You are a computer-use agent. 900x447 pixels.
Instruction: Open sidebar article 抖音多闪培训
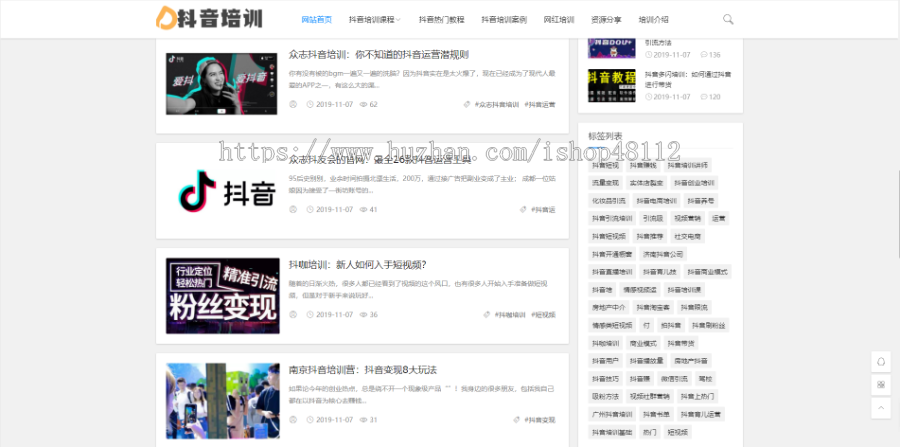pos(688,79)
